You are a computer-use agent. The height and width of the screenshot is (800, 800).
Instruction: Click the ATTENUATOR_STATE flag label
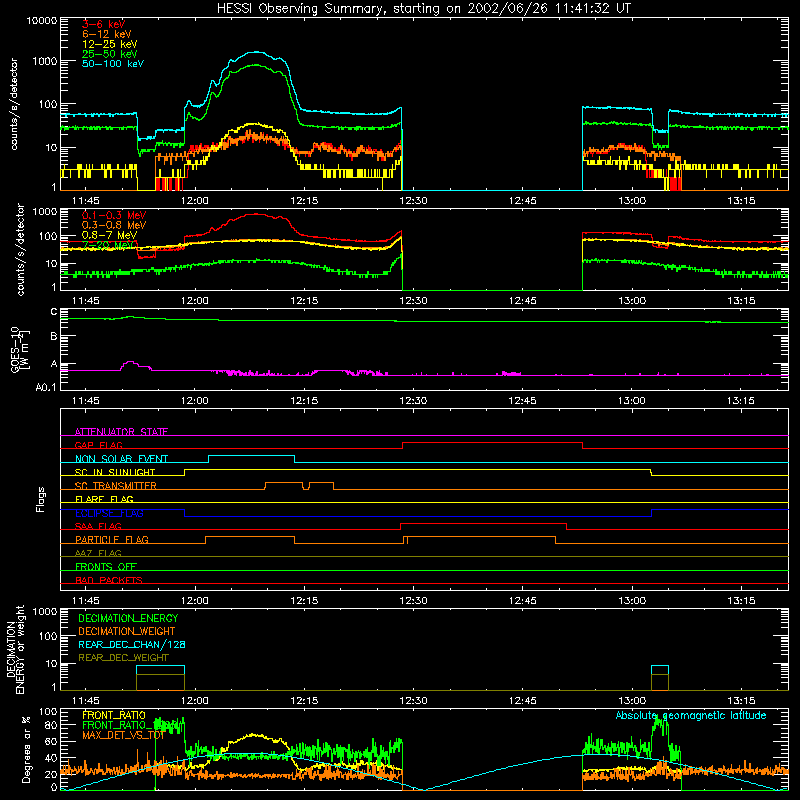121,432
